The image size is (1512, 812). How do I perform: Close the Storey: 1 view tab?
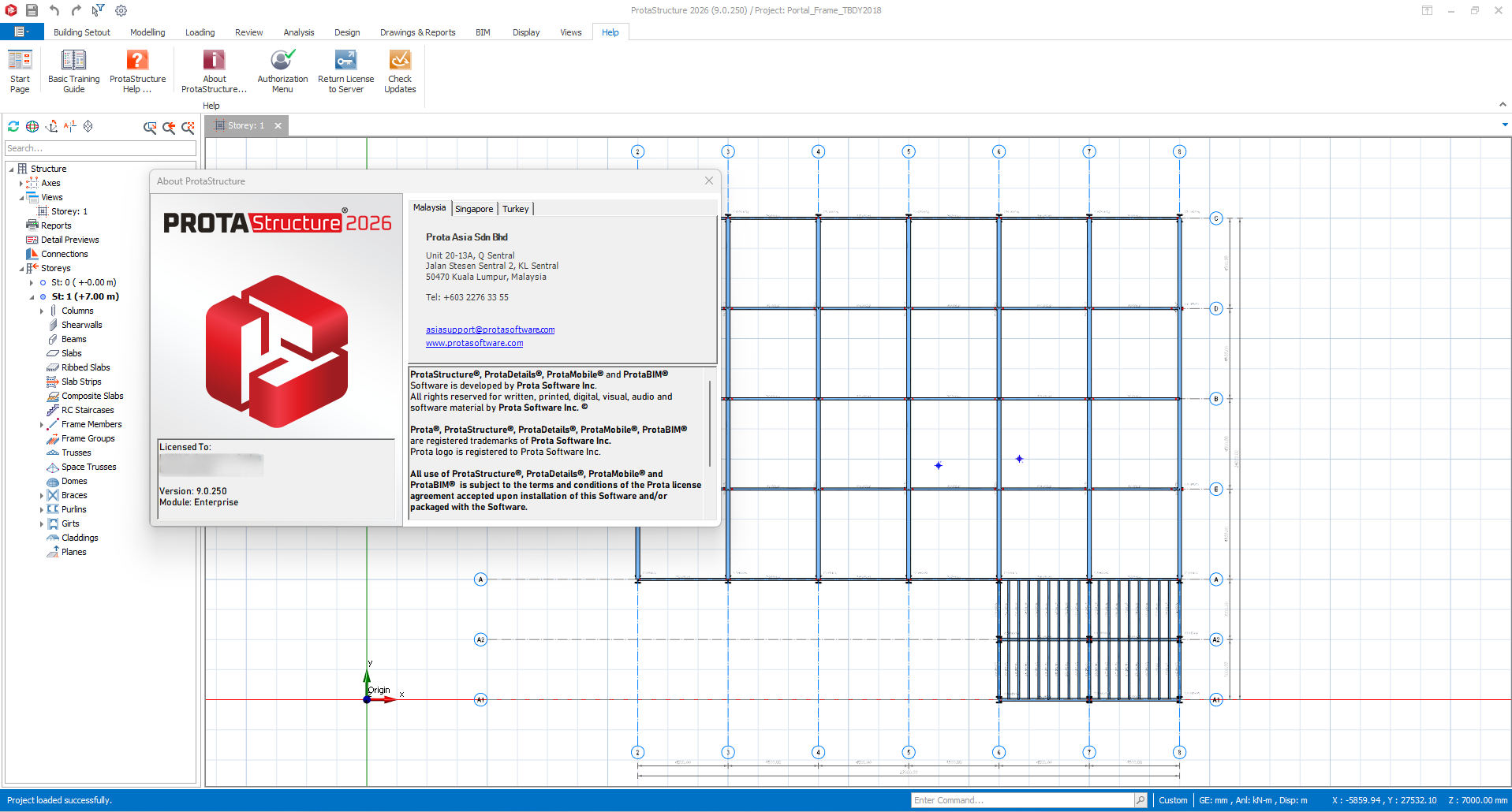(x=278, y=125)
